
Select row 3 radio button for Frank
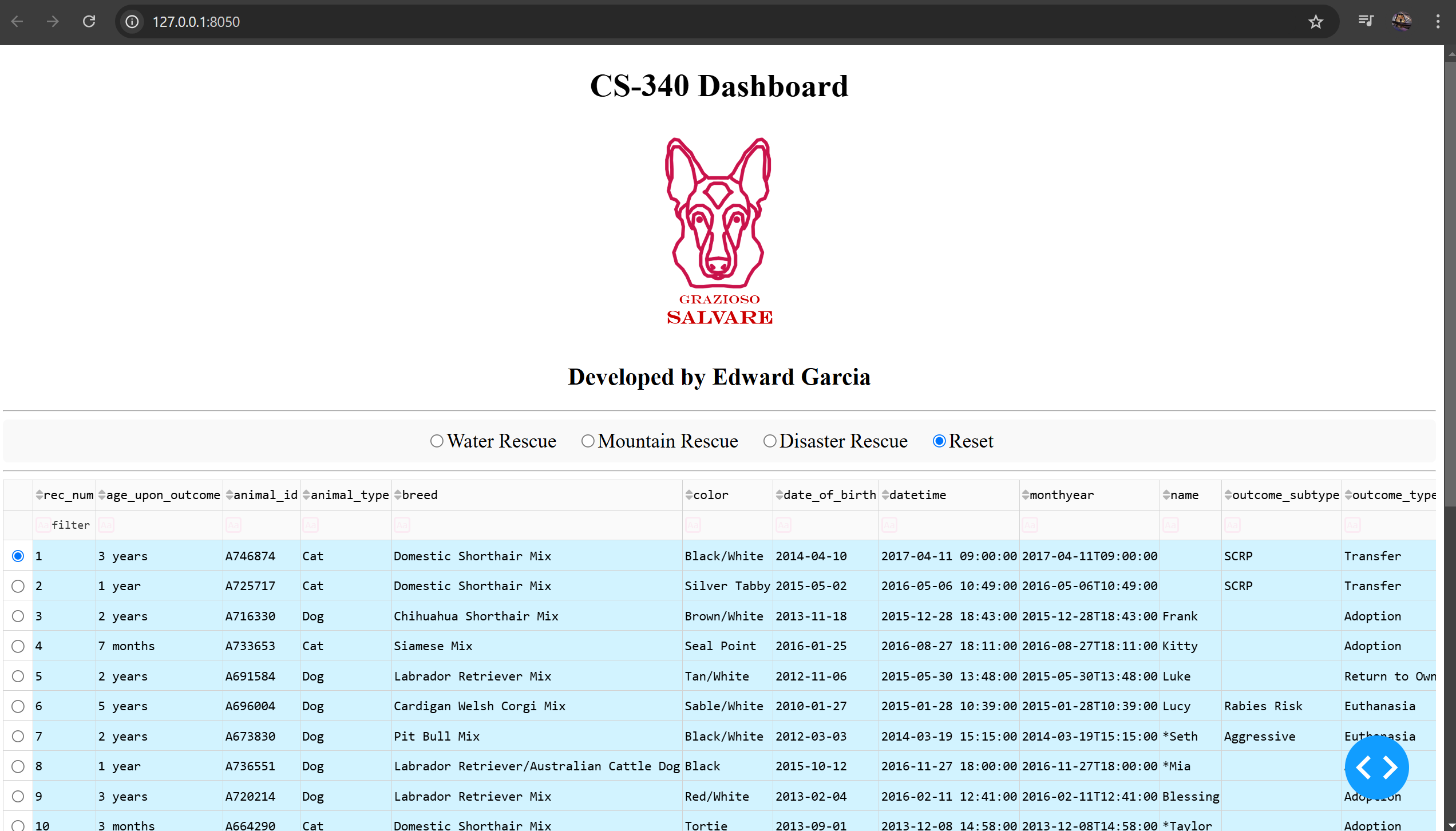[18, 616]
